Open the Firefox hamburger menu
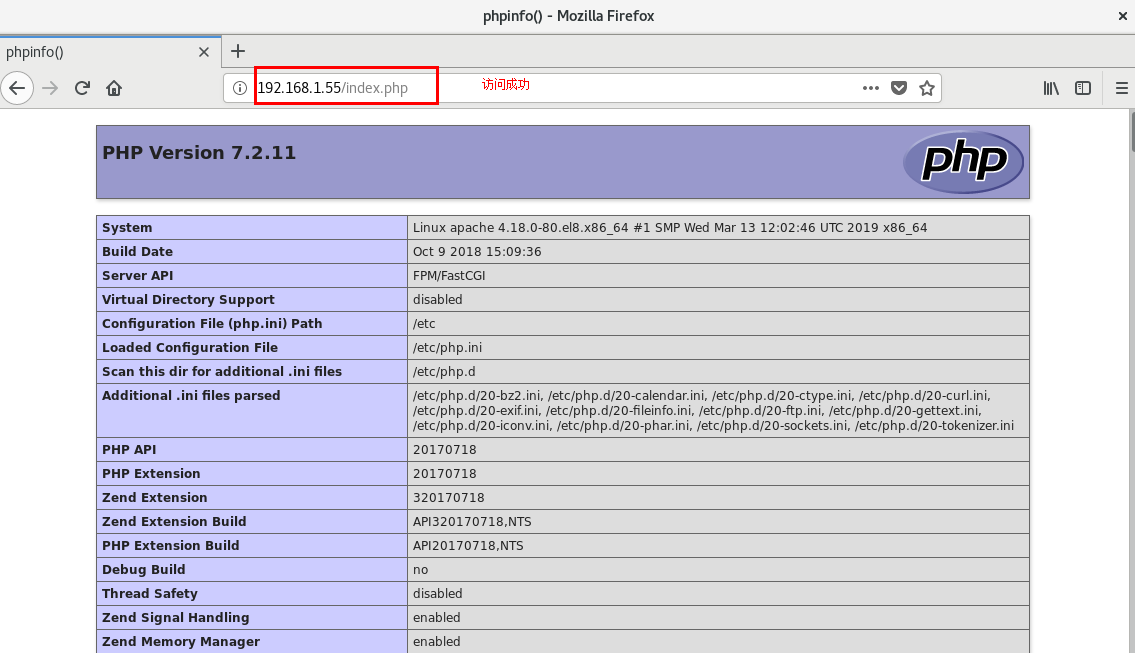This screenshot has height=653, width=1135. pos(1121,88)
